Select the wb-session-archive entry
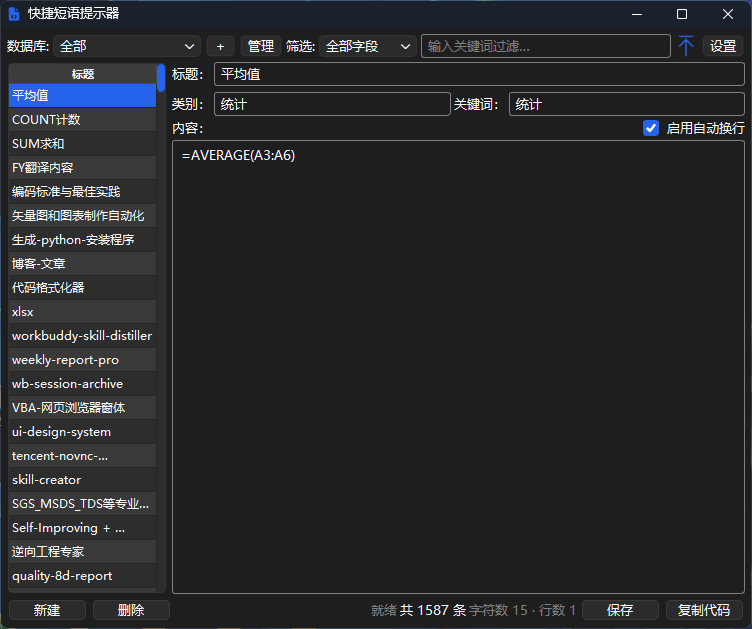Viewport: 752px width, 629px height. [x=82, y=384]
